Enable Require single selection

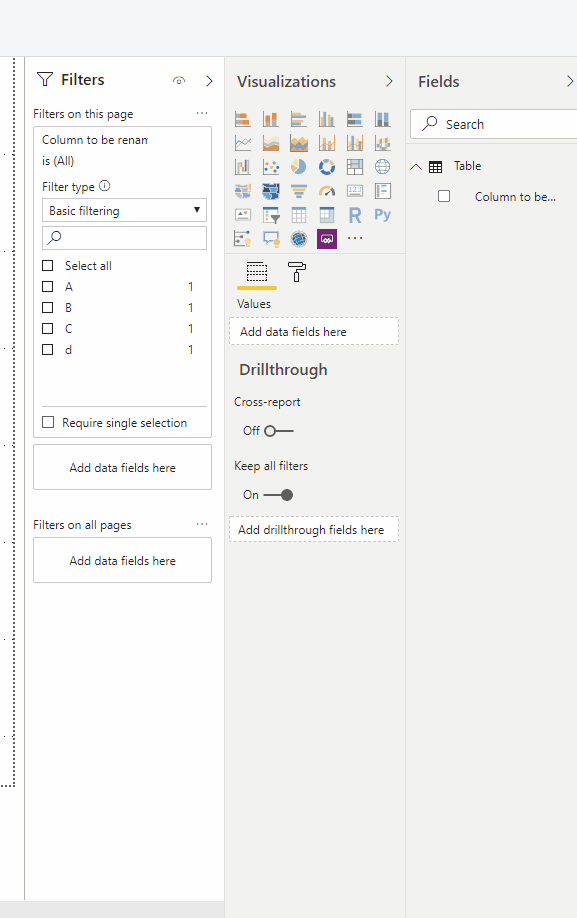point(48,422)
